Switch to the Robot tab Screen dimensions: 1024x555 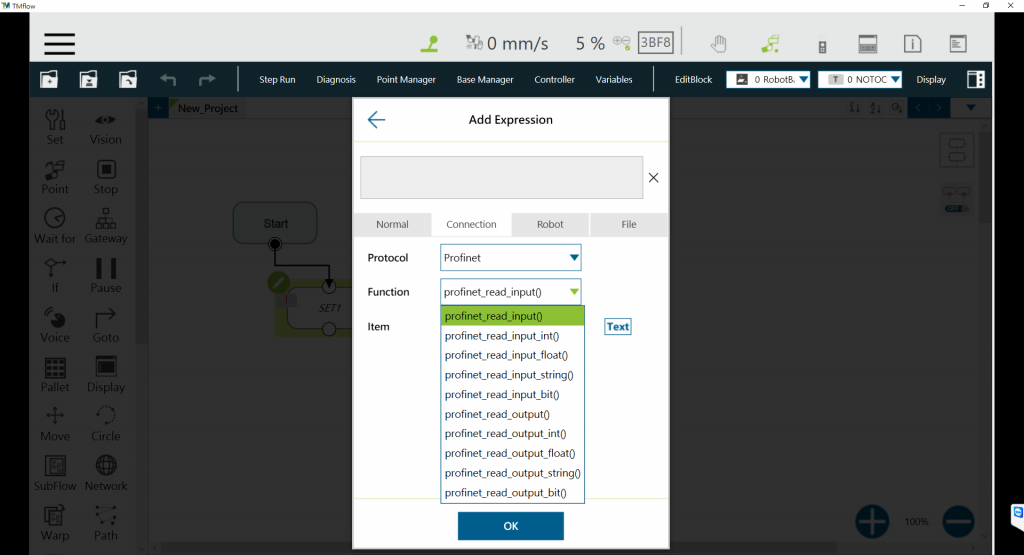click(x=550, y=224)
